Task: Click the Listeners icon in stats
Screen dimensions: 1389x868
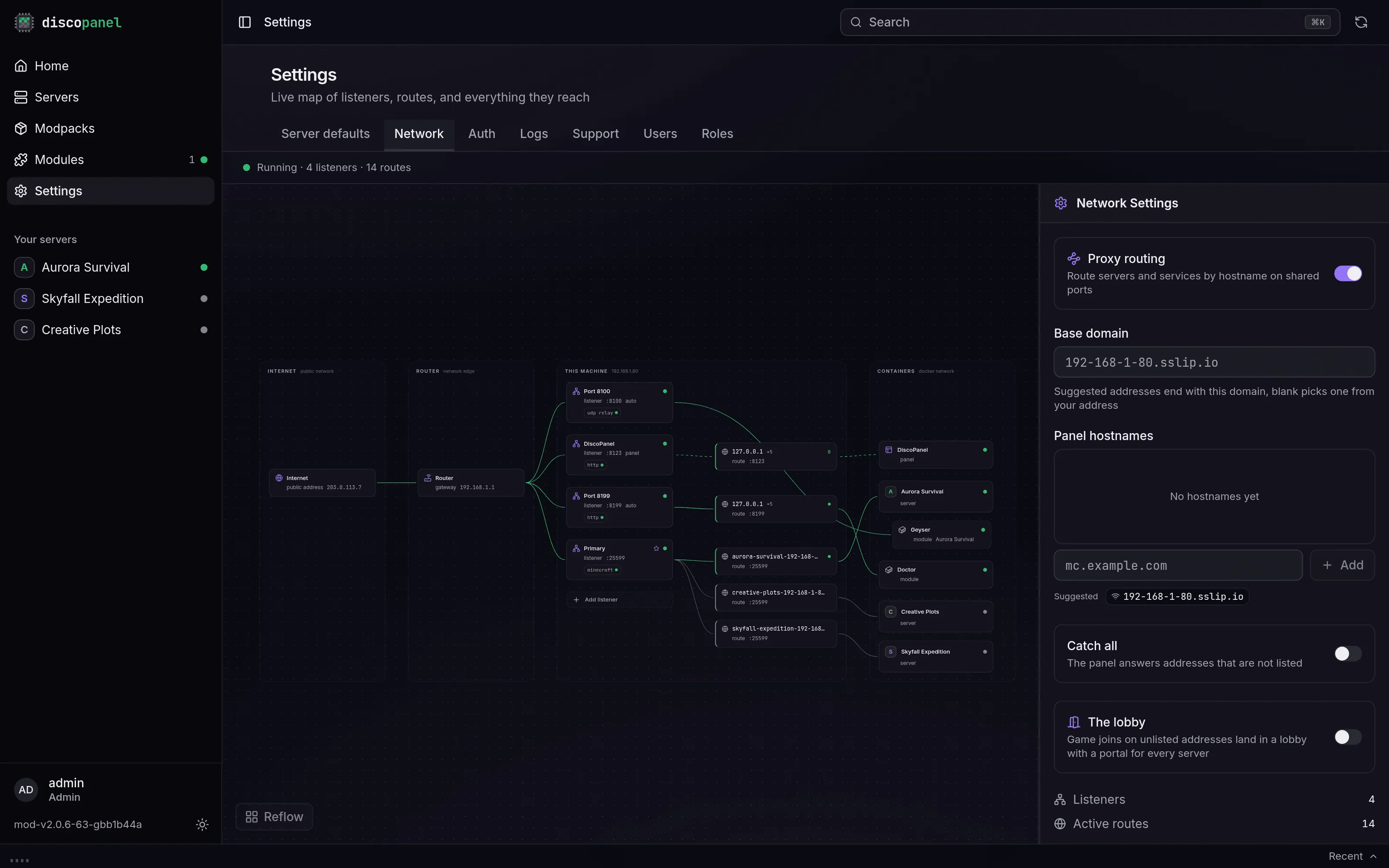Action: (1060, 800)
